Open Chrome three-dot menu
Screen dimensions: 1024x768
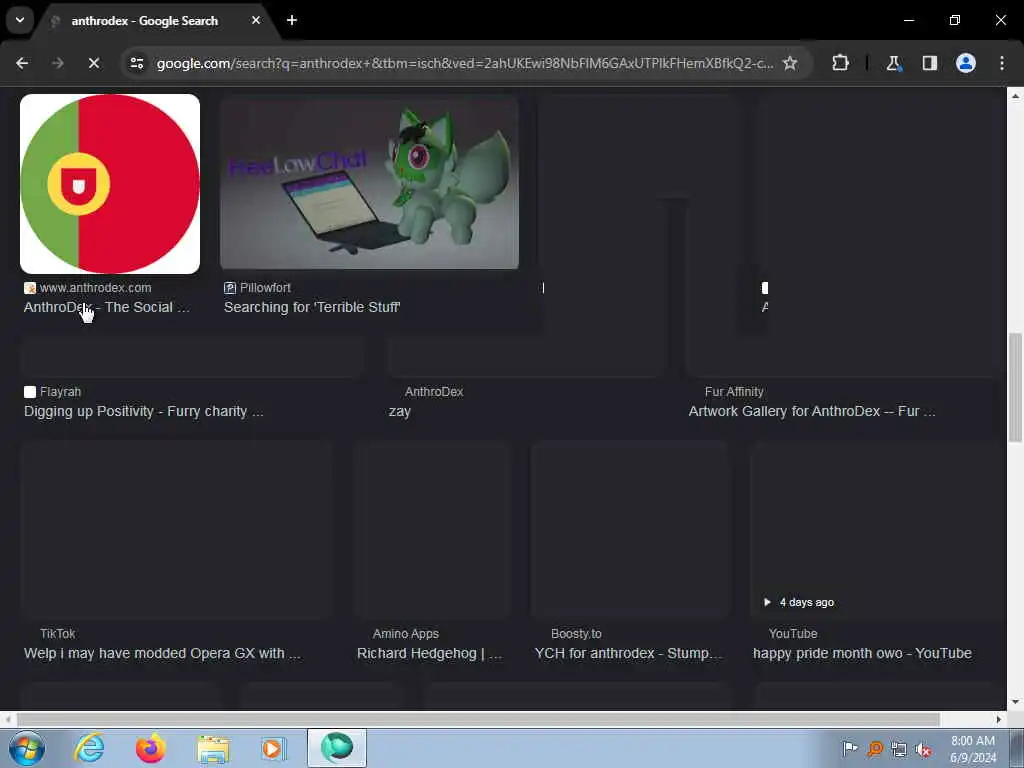[1002, 63]
